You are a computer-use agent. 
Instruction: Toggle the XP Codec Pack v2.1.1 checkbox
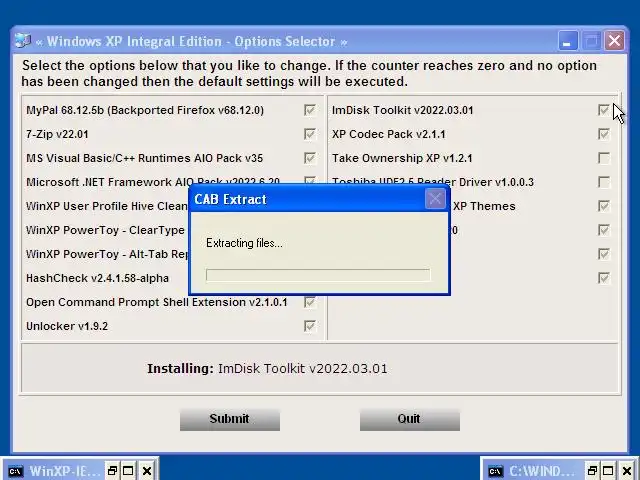tap(604, 134)
